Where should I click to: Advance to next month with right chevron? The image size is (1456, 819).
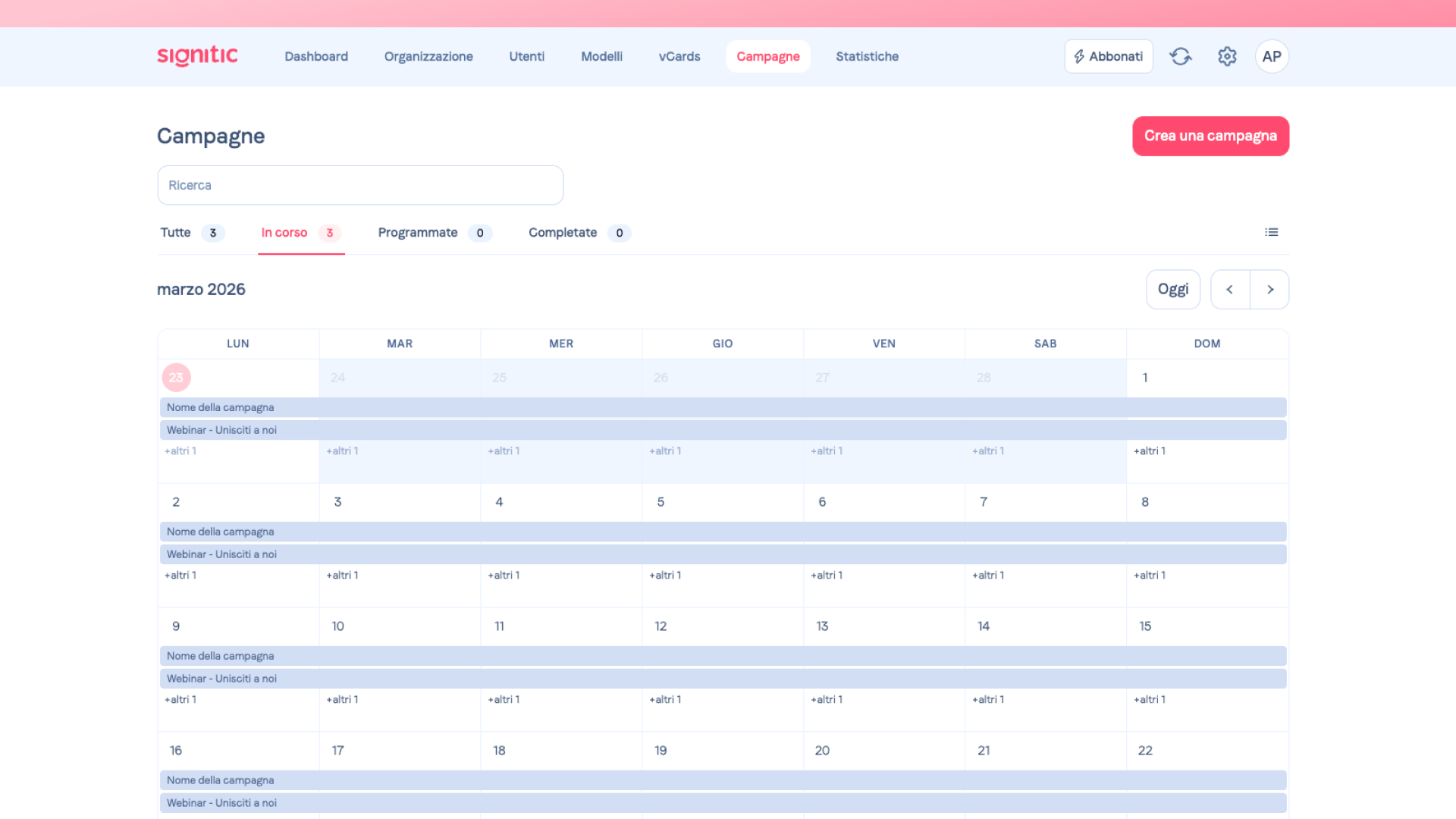1270,290
